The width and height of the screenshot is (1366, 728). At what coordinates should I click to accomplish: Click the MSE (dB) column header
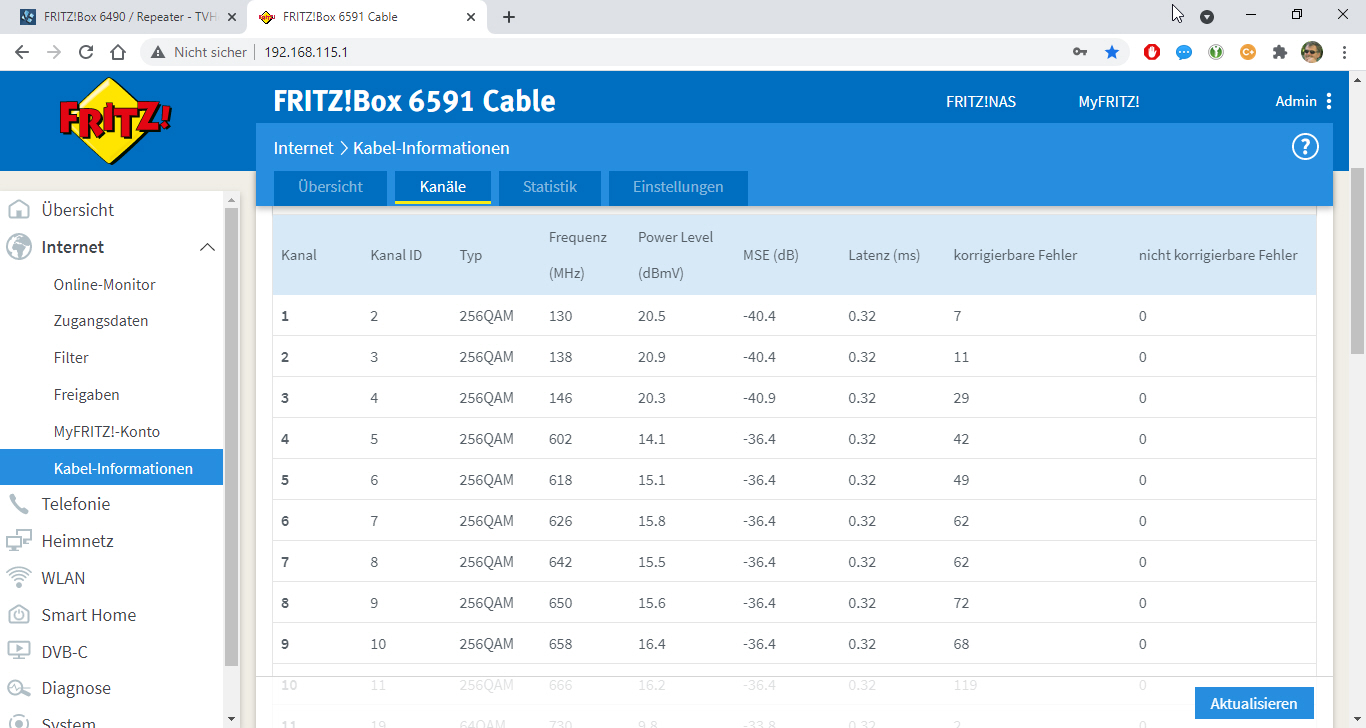coord(771,255)
